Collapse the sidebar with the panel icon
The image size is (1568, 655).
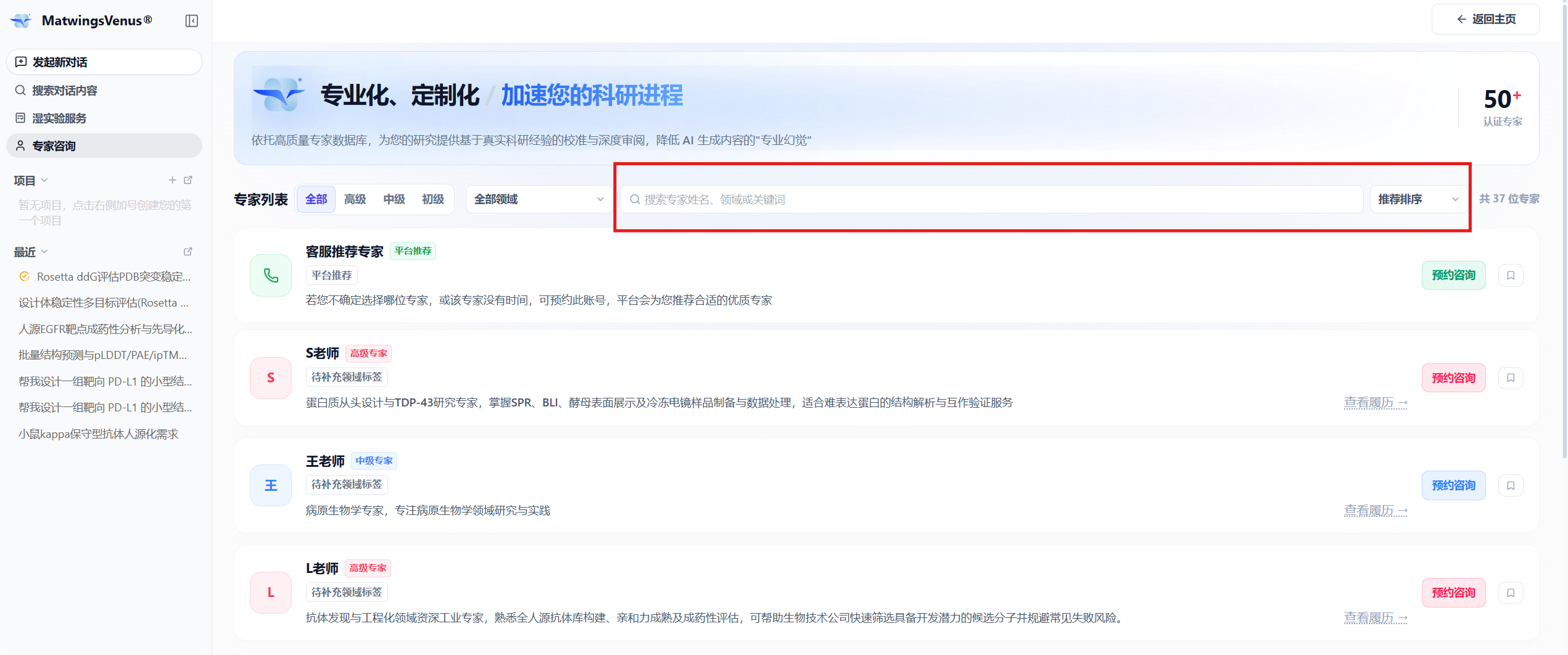(x=192, y=21)
